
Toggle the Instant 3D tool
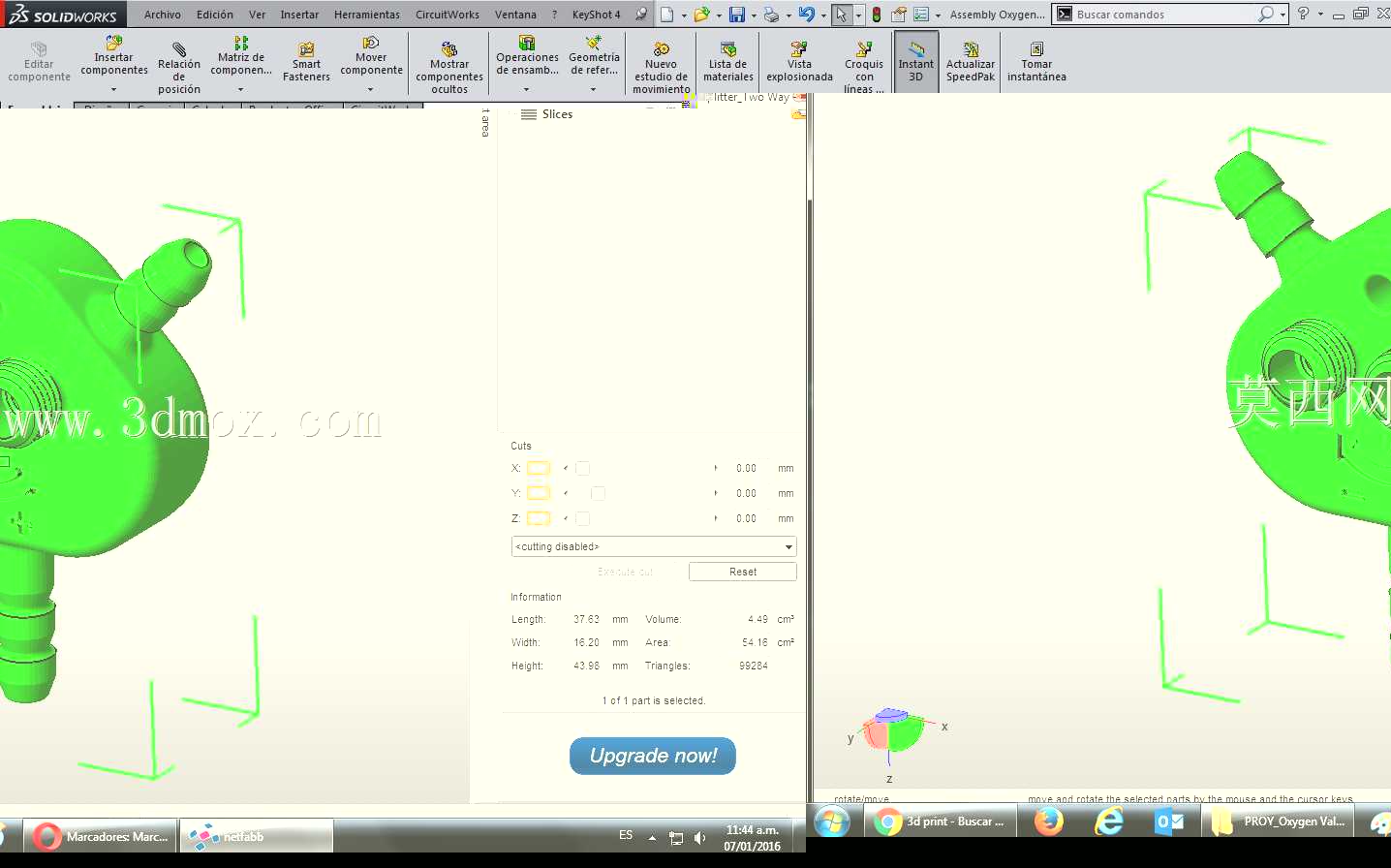point(915,62)
